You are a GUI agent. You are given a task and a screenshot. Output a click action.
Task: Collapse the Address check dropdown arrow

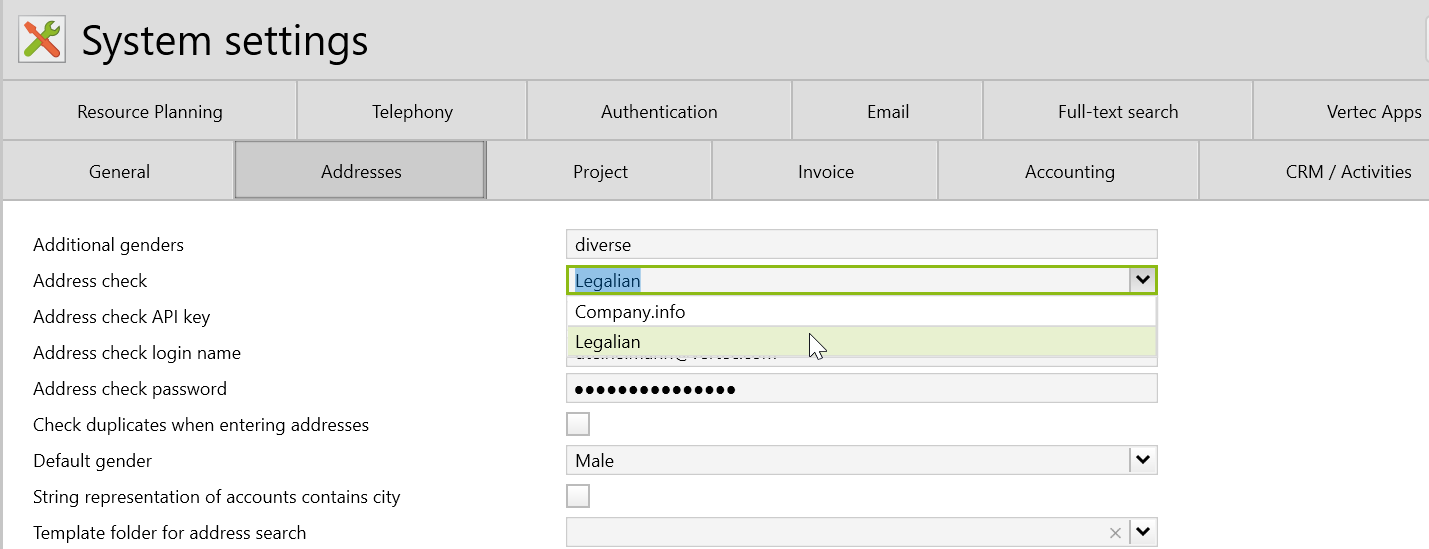1142,280
